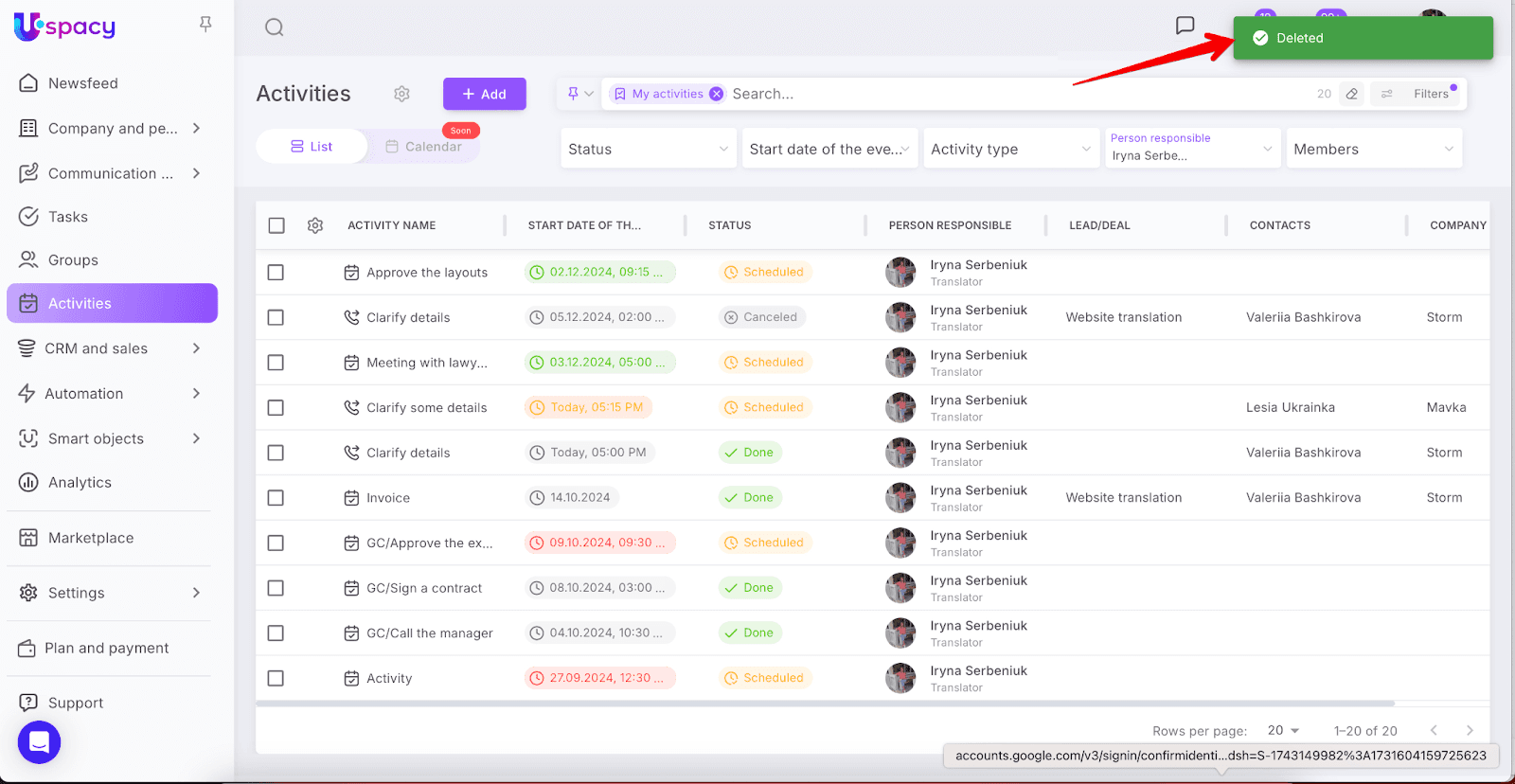Tick the checkbox for Approve the layouts
Image resolution: width=1515 pixels, height=784 pixels.
click(x=276, y=273)
